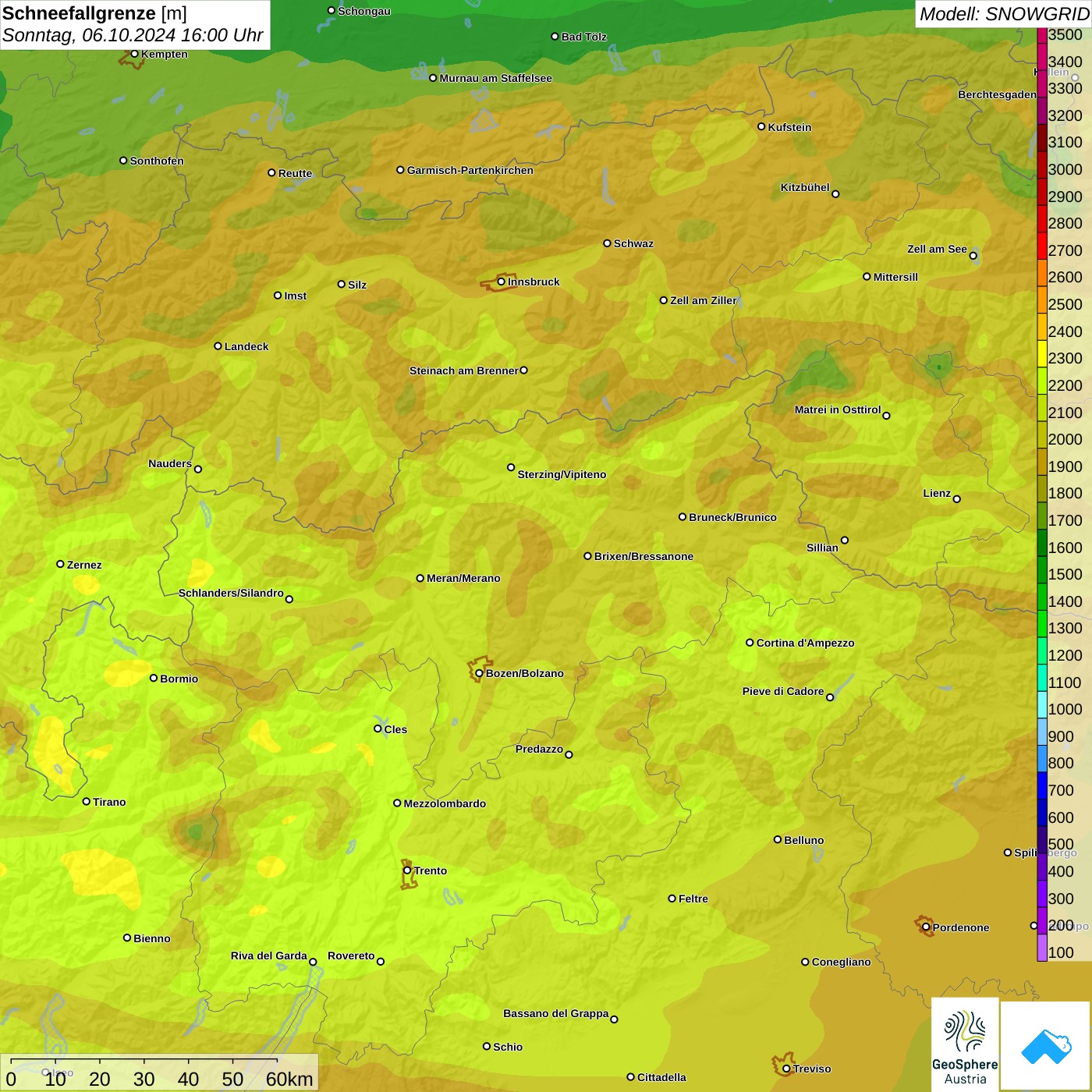Click the Bienno label

click(151, 938)
